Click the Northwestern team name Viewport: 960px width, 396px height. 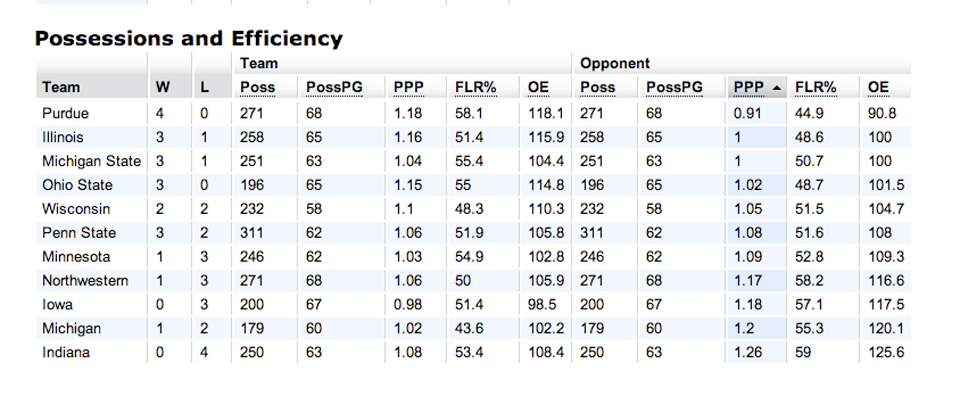pos(85,280)
